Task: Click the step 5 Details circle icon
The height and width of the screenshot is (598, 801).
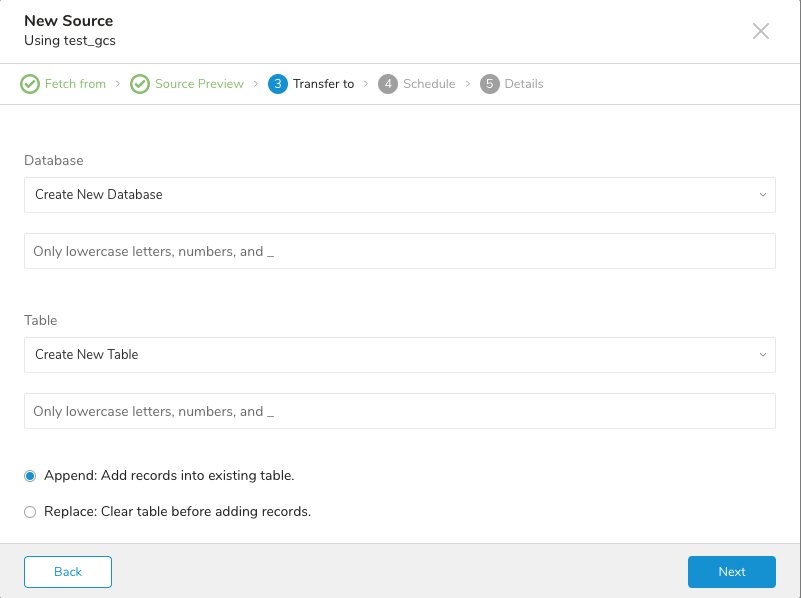Action: point(489,84)
